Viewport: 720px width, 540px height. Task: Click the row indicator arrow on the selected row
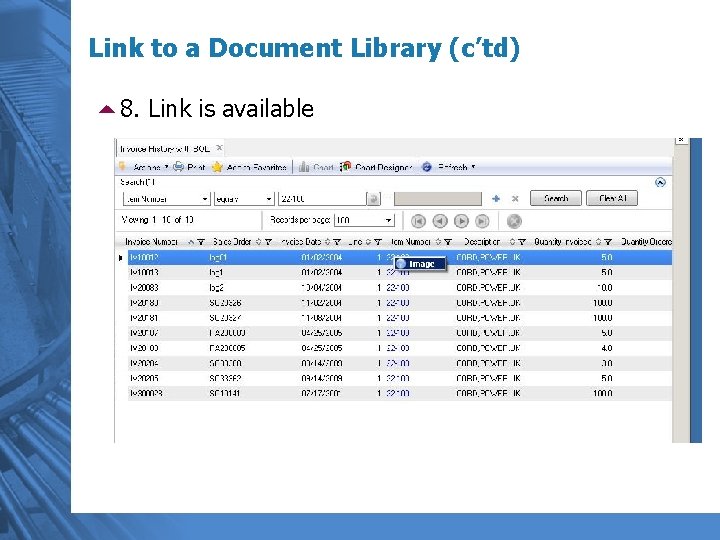pyautogui.click(x=121, y=258)
